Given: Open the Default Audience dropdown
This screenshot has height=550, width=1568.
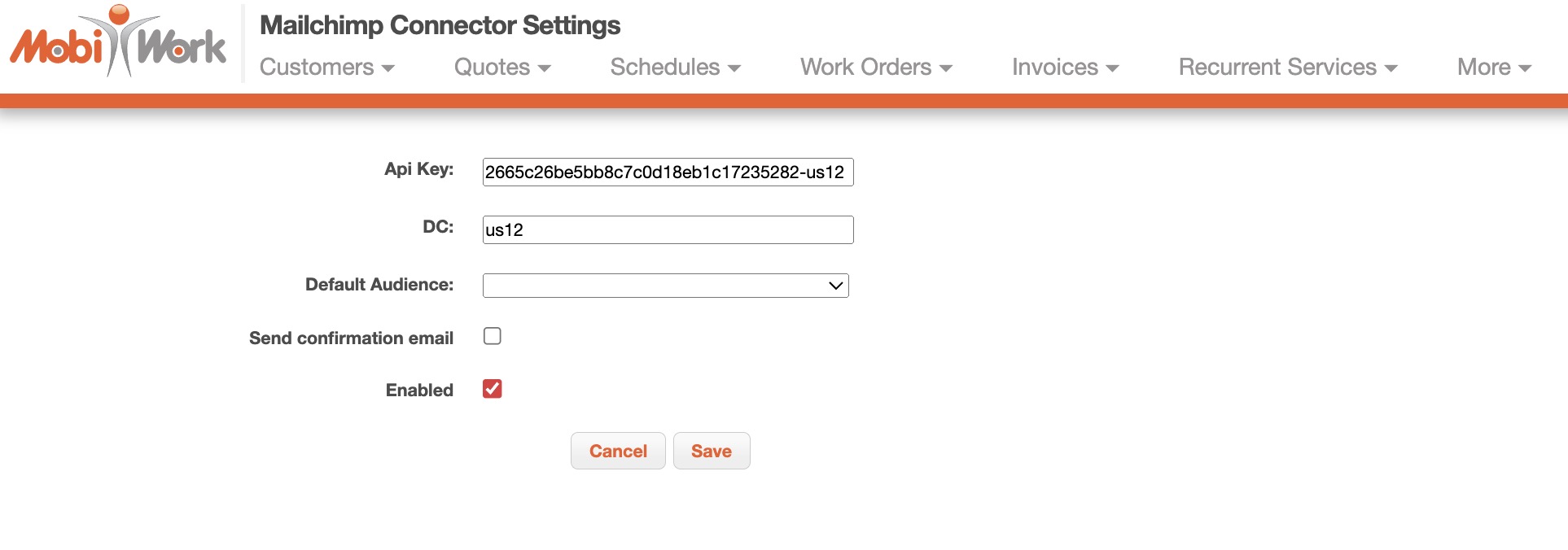Looking at the screenshot, I should tap(665, 286).
